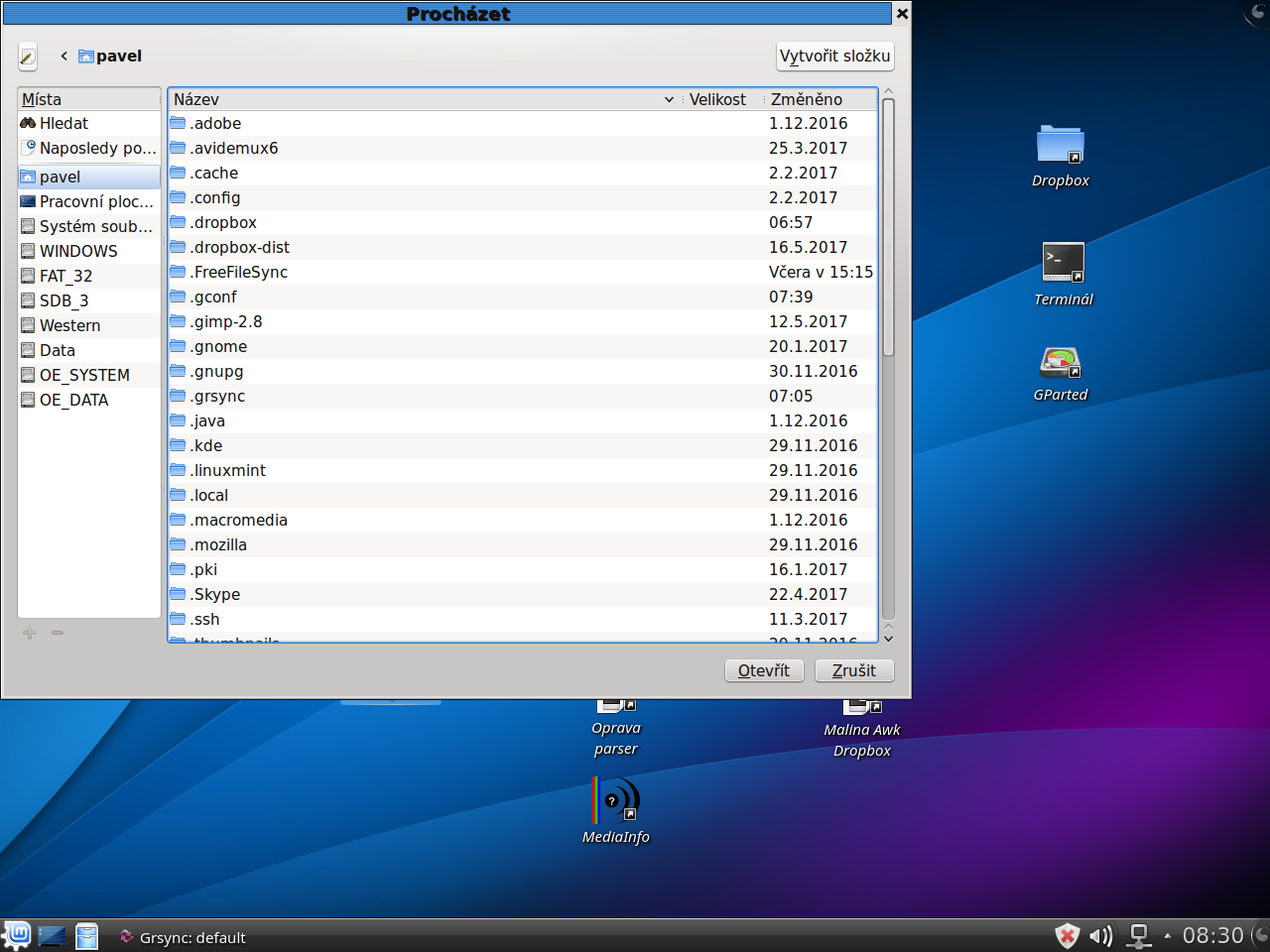Select the .gnome folder row
The height and width of the screenshot is (952, 1270).
[523, 346]
